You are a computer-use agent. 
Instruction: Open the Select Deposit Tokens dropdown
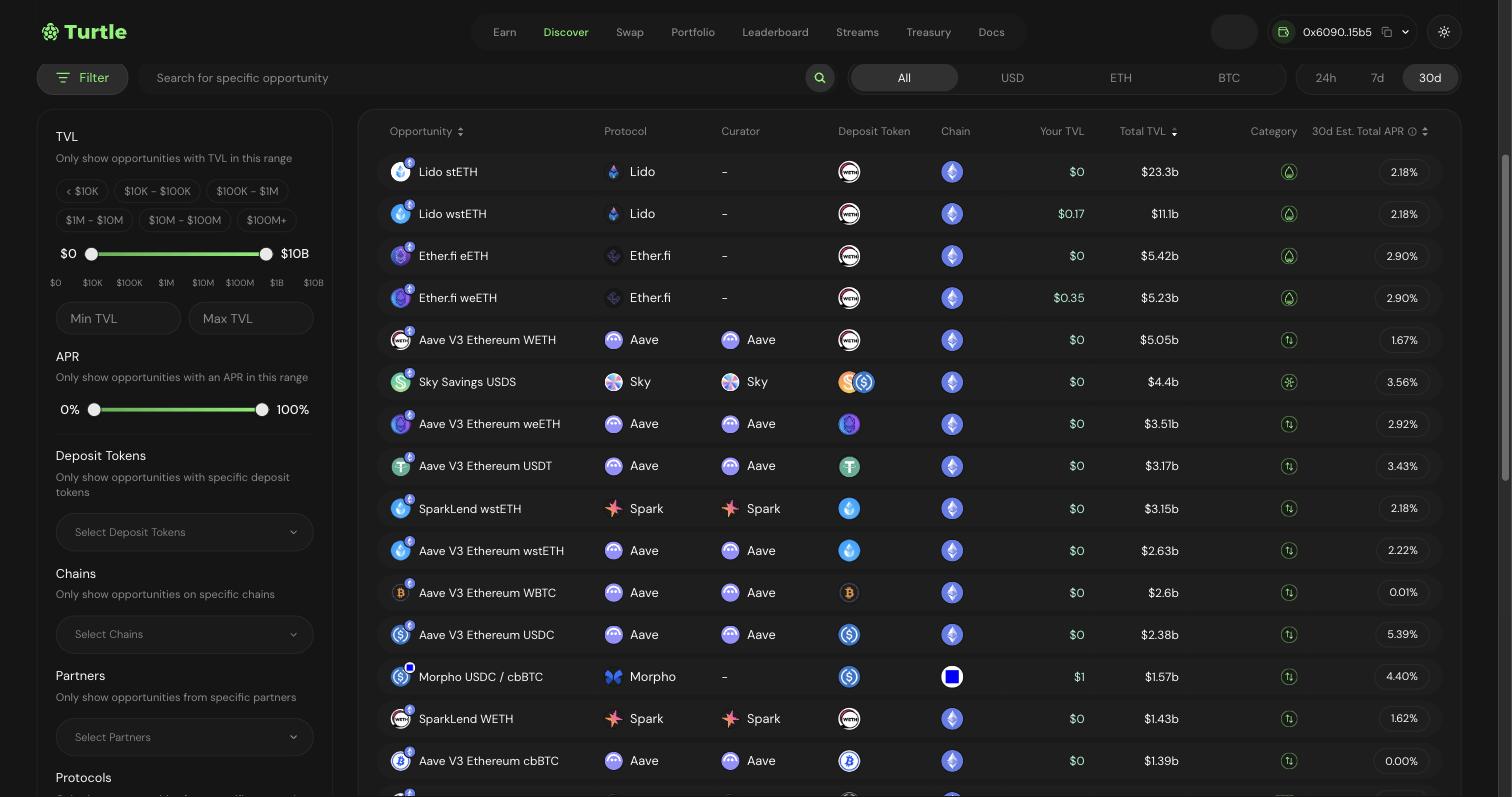[x=184, y=532]
